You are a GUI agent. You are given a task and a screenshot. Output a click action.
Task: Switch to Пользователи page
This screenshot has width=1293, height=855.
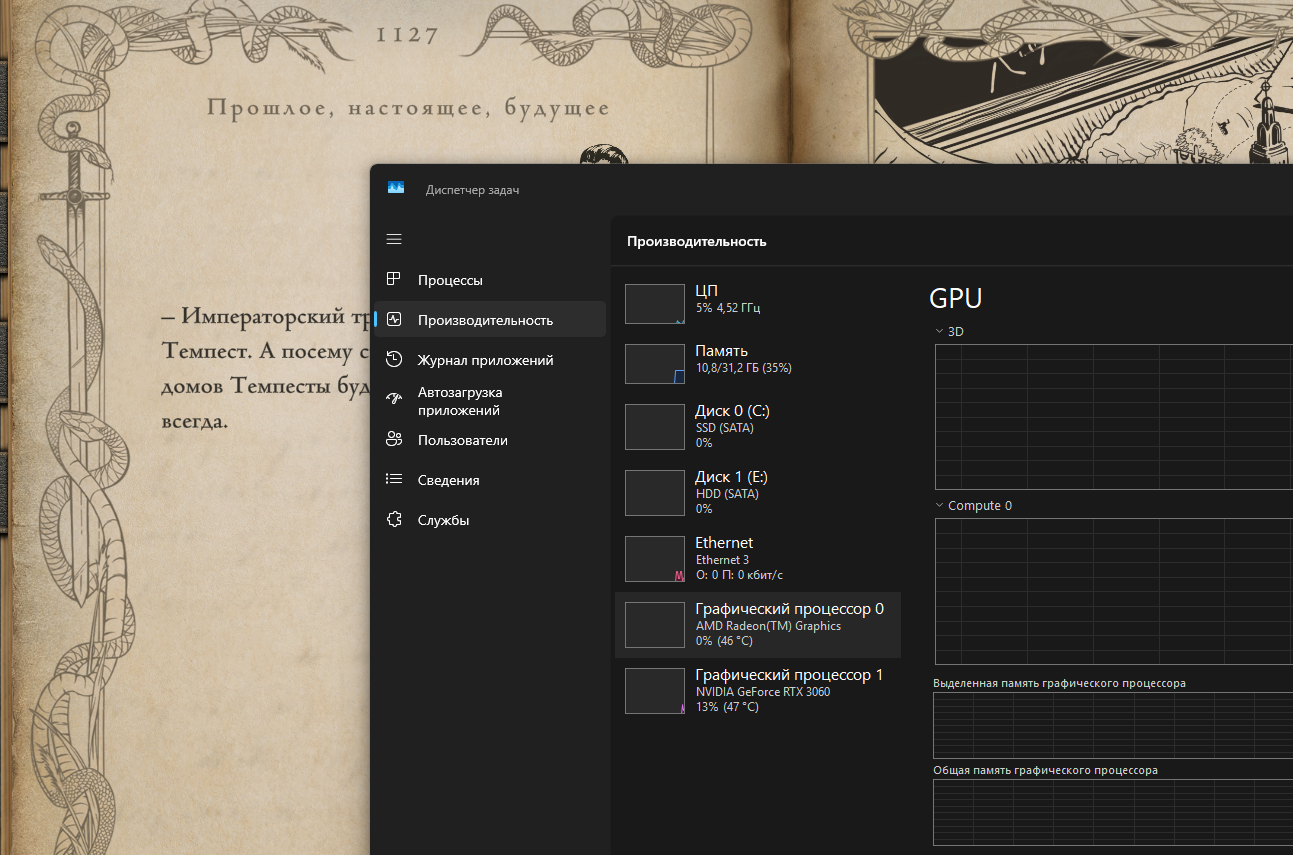click(x=490, y=440)
